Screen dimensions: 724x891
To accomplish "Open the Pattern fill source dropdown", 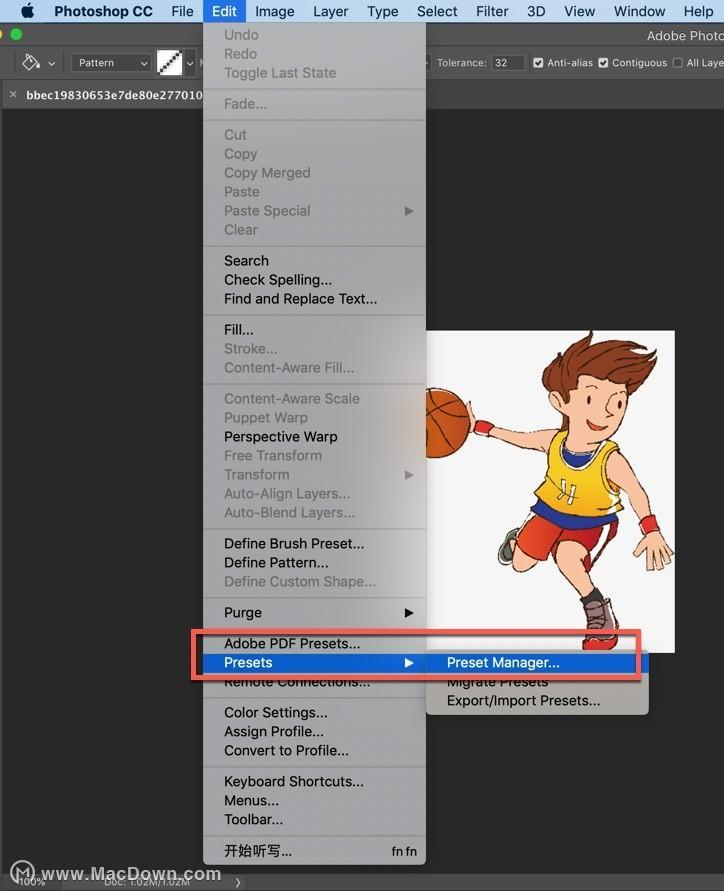I will pos(111,63).
